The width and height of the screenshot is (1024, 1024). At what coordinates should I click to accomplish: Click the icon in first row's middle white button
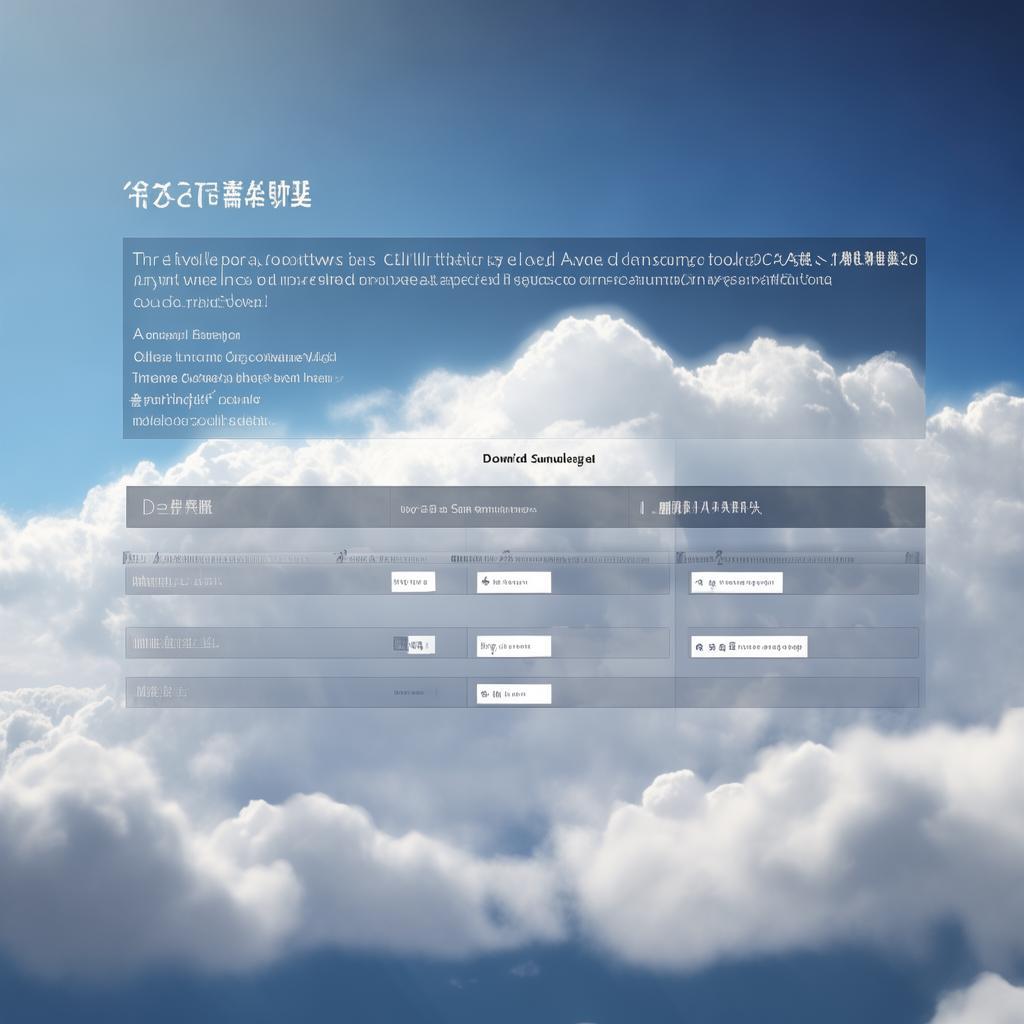coord(485,582)
